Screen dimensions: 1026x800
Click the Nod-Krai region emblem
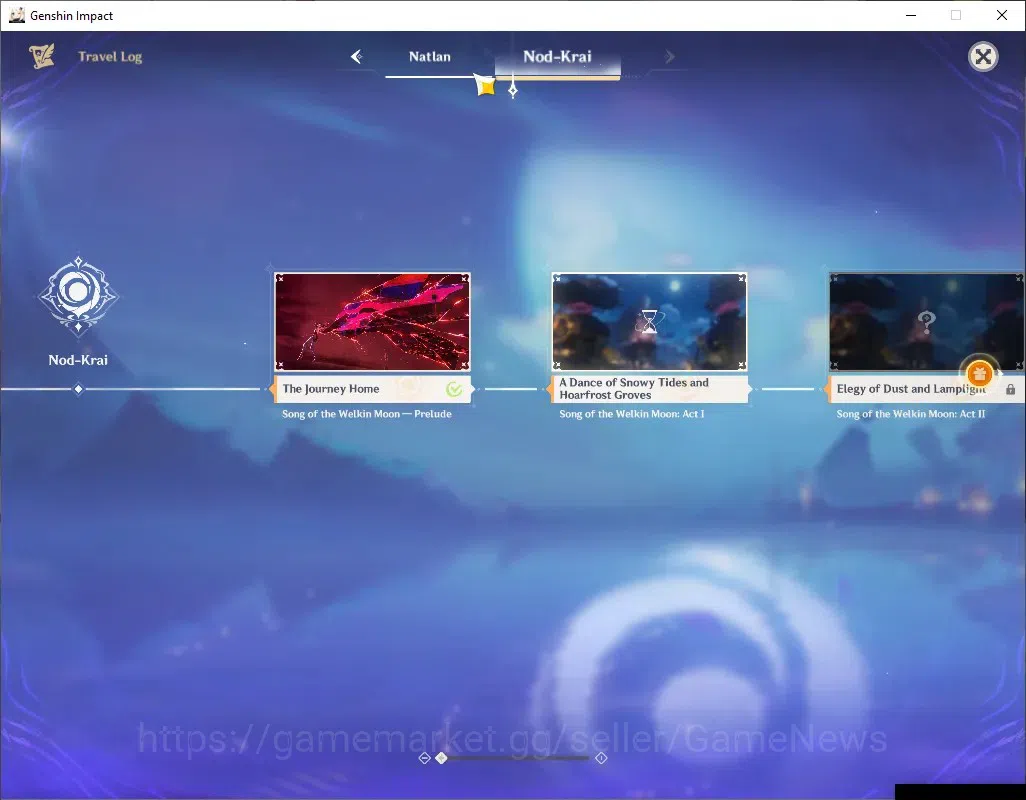point(79,296)
